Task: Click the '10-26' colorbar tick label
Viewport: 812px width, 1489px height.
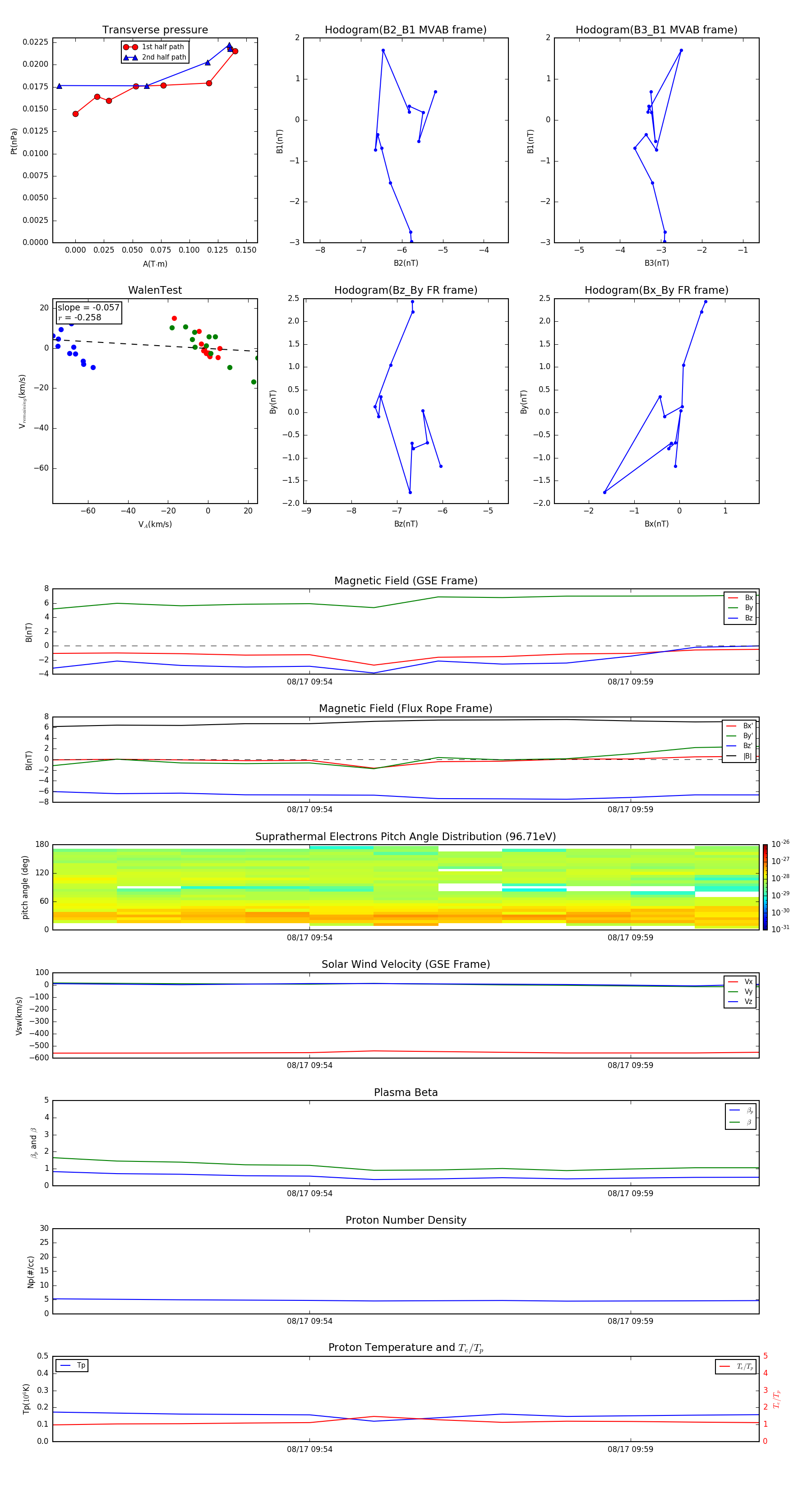Action: (780, 844)
